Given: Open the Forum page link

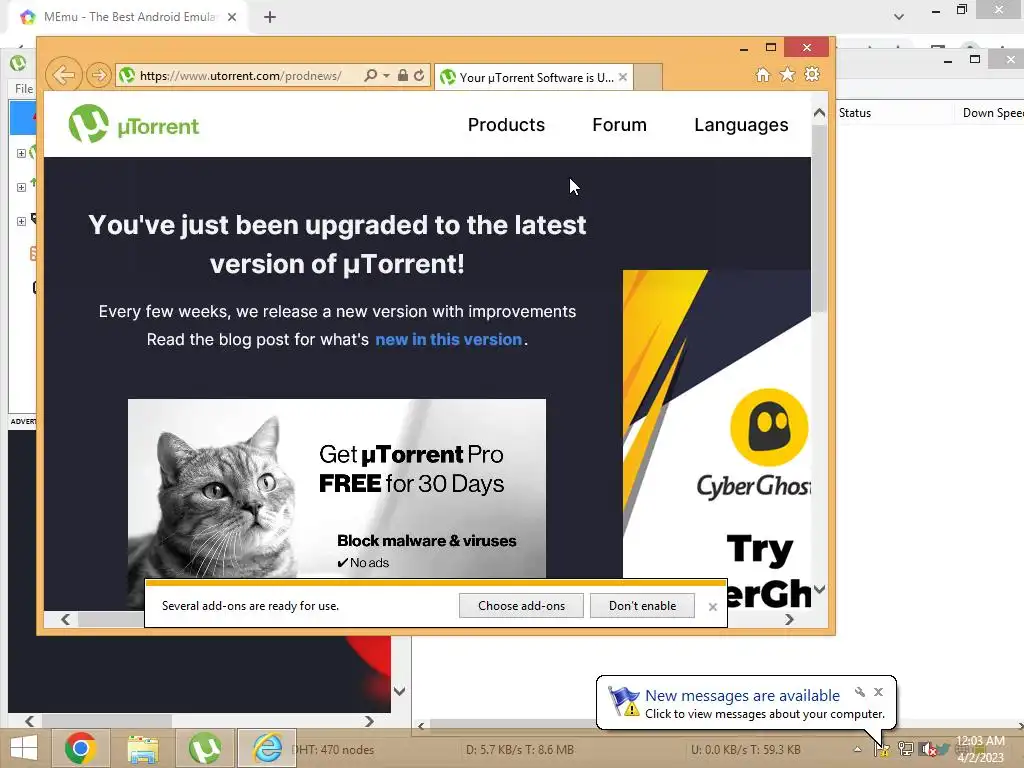Looking at the screenshot, I should (619, 125).
